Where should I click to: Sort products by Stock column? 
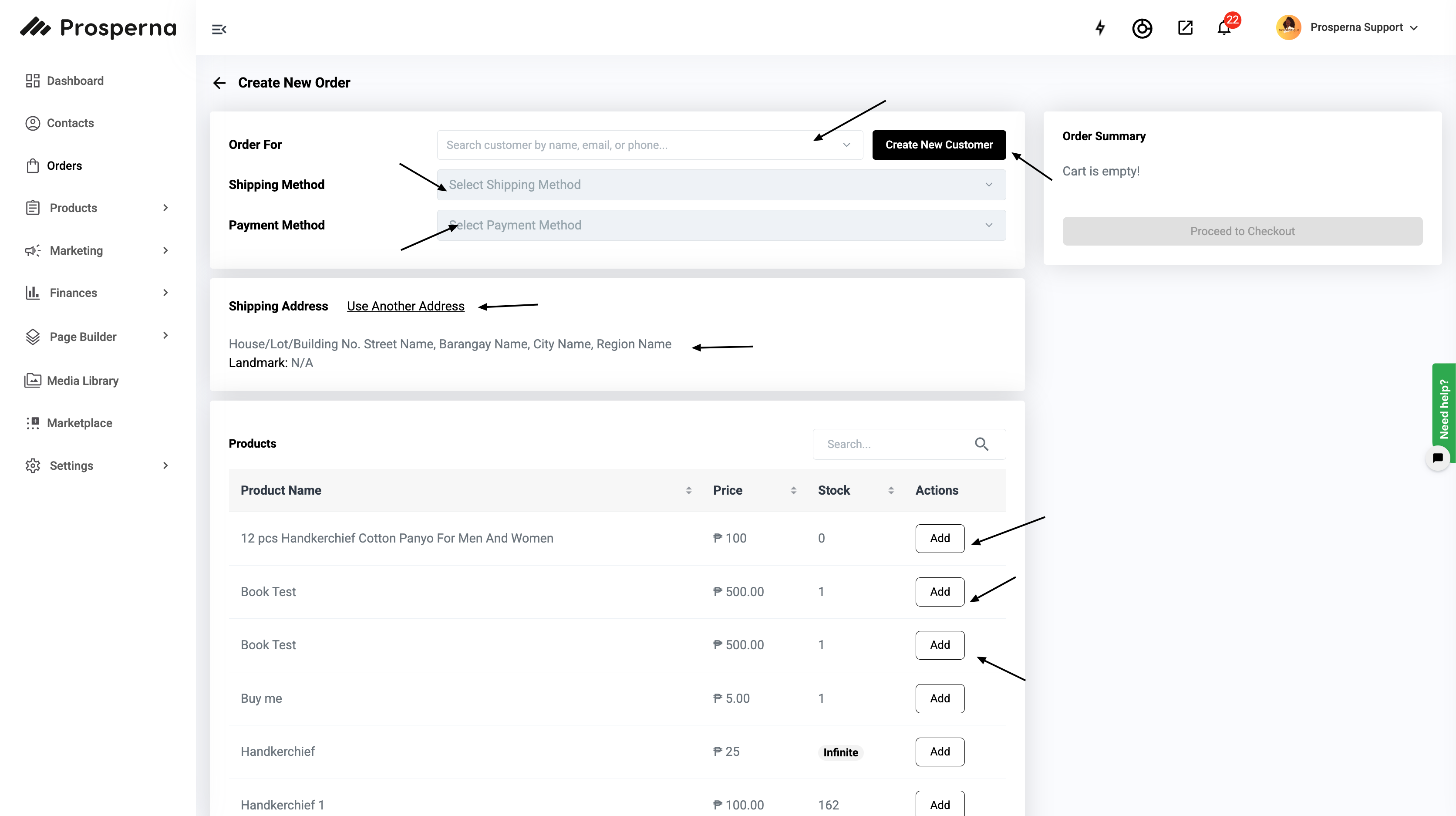[x=891, y=490]
